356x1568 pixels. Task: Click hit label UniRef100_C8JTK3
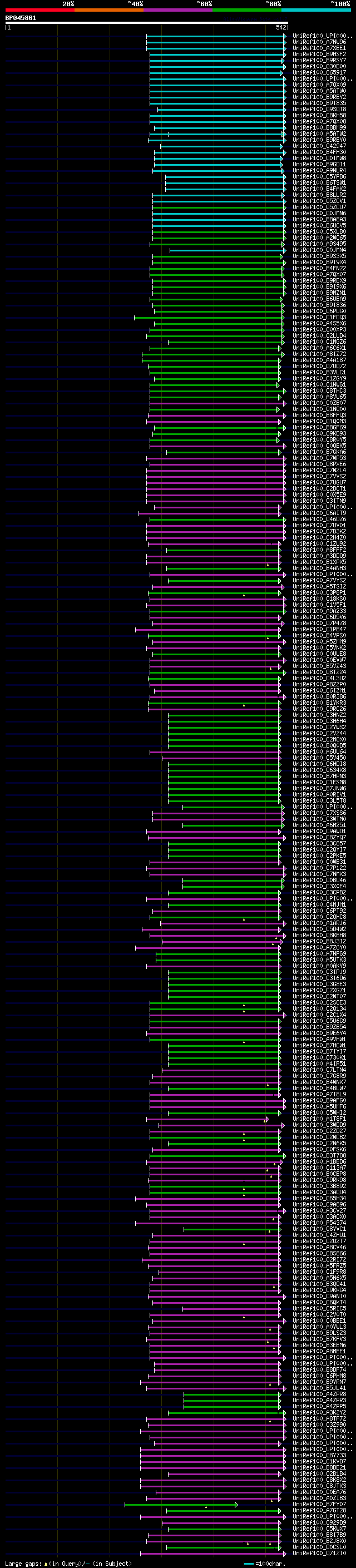319,1486
